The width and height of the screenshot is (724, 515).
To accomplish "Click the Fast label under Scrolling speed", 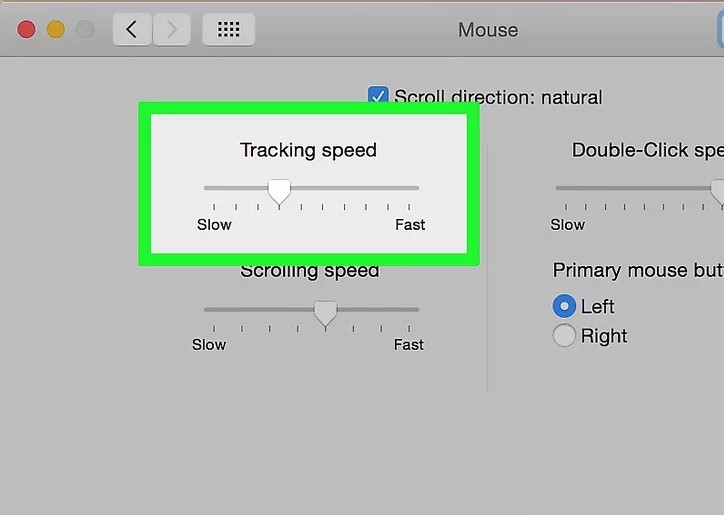I will click(409, 345).
